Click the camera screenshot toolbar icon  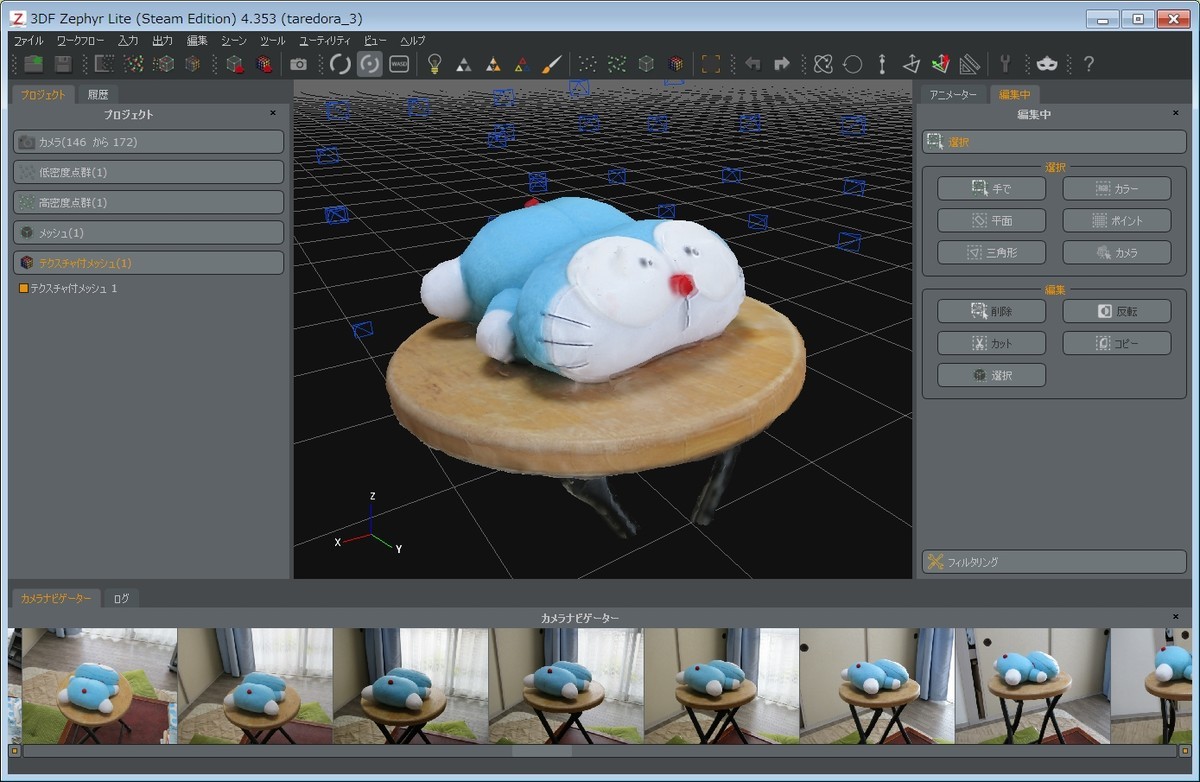click(x=299, y=64)
